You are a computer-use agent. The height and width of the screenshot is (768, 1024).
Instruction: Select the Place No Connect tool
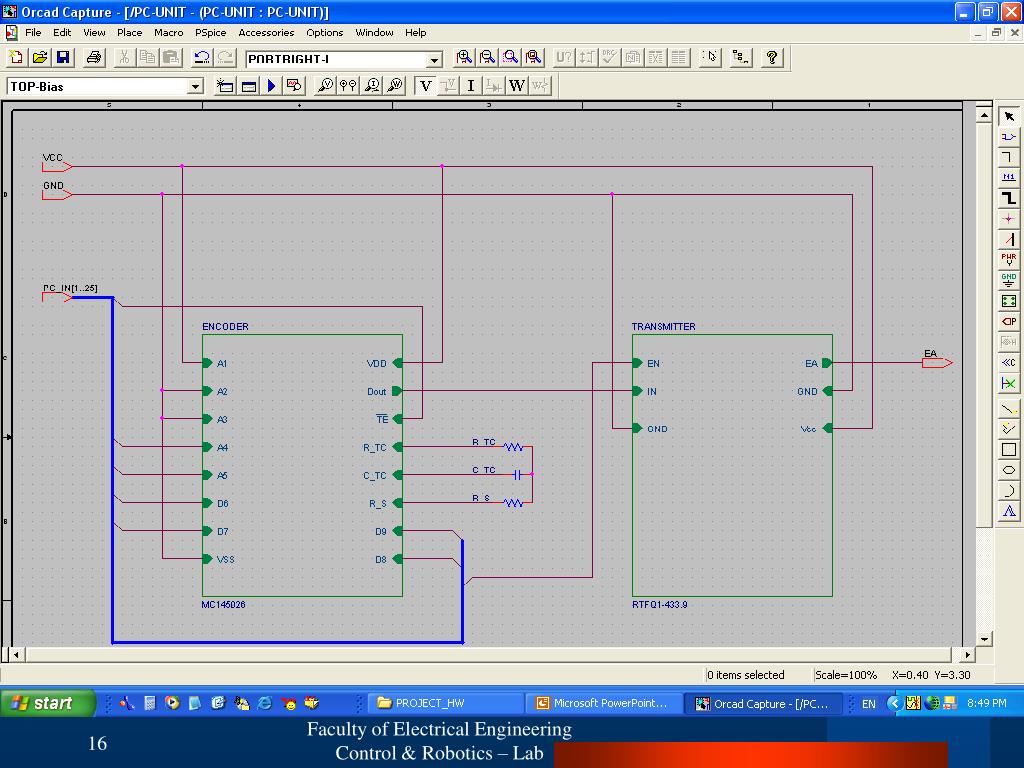coord(1009,383)
